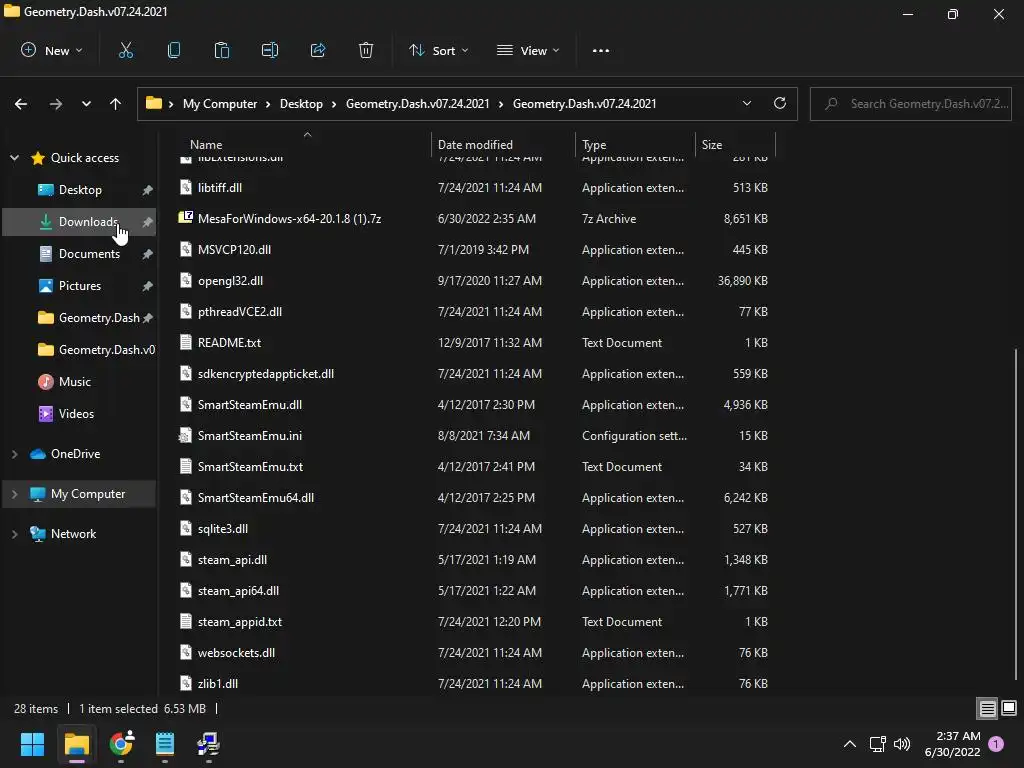This screenshot has height=768, width=1024.
Task: Click the File Explorer taskbar icon
Action: [x=76, y=744]
